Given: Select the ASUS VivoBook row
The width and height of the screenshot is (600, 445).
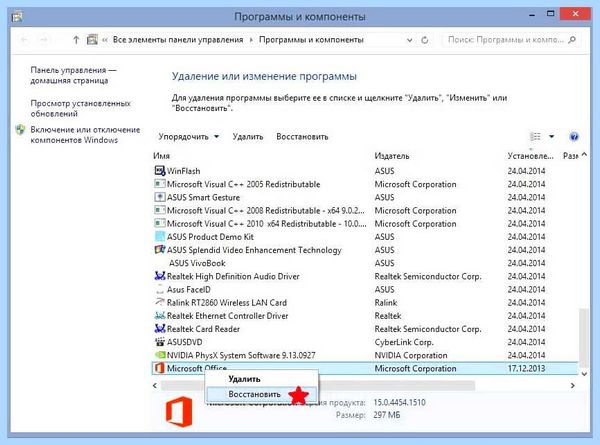Looking at the screenshot, I should 365,263.
